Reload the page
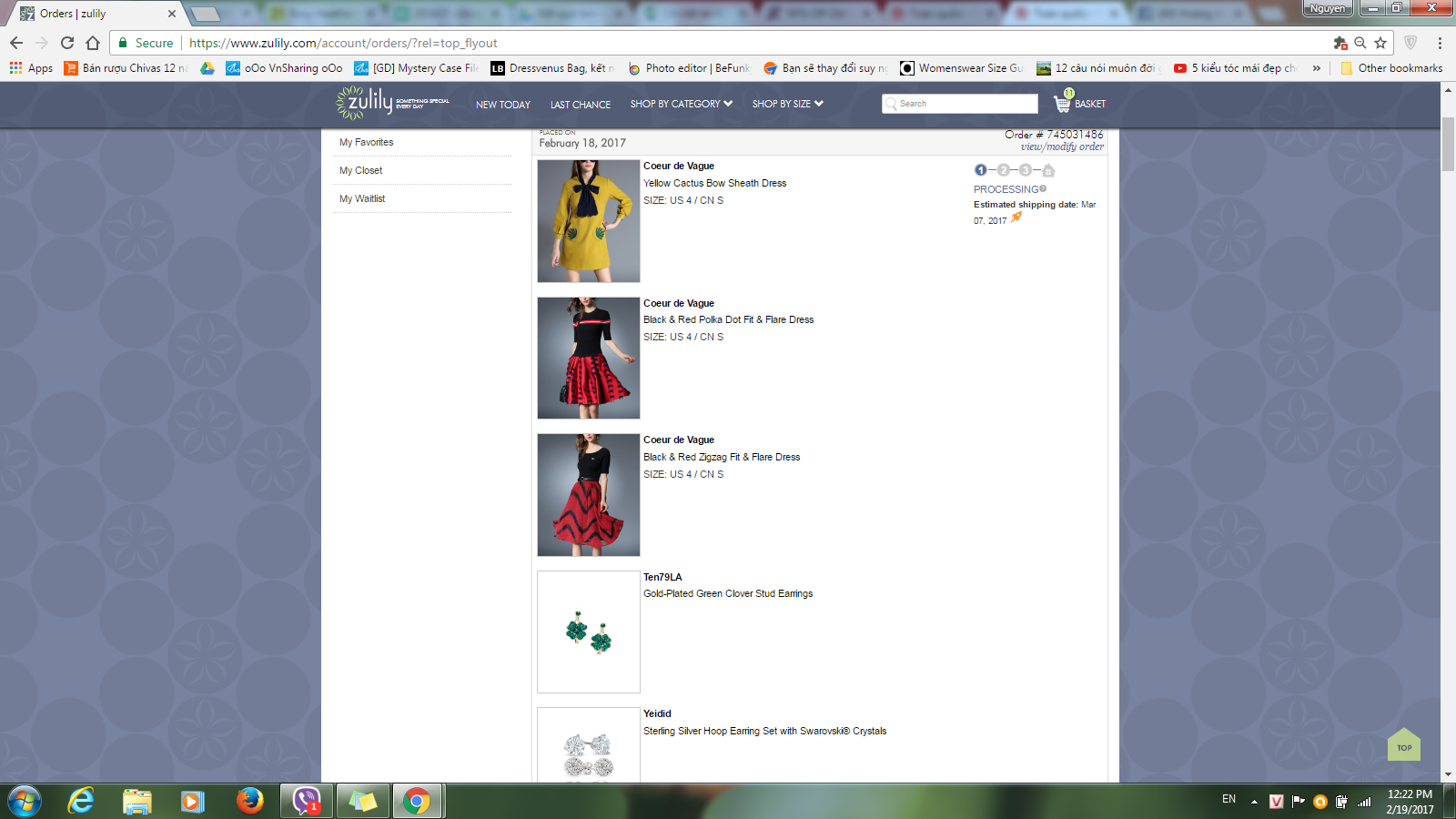The image size is (1456, 819). coord(67,43)
